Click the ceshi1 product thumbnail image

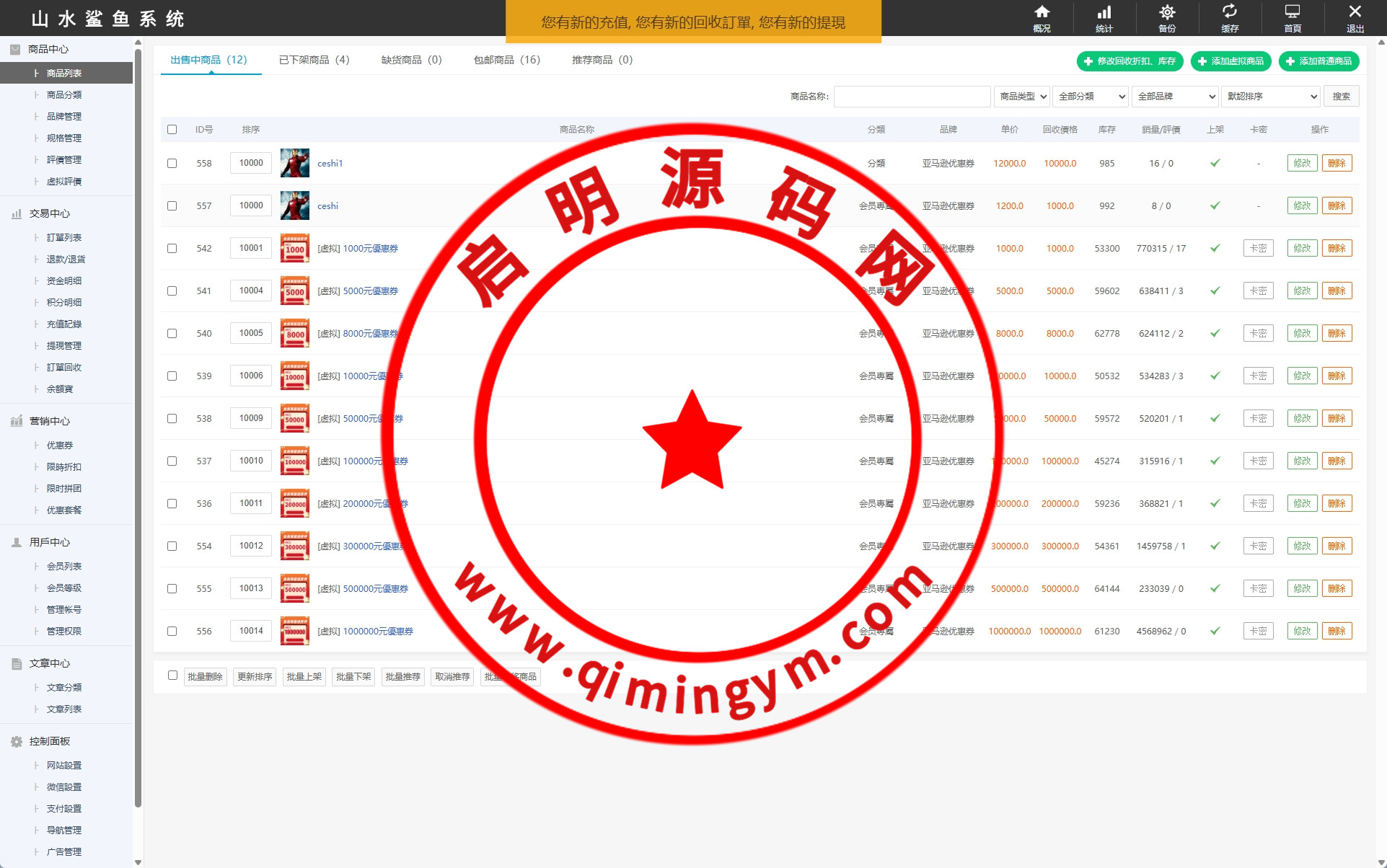click(294, 164)
